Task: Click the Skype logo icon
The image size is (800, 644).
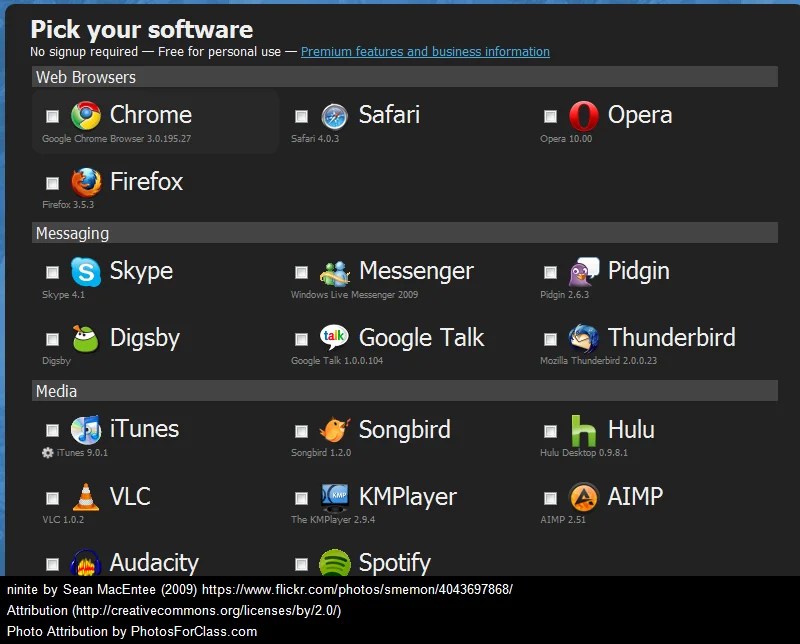Action: [x=86, y=271]
